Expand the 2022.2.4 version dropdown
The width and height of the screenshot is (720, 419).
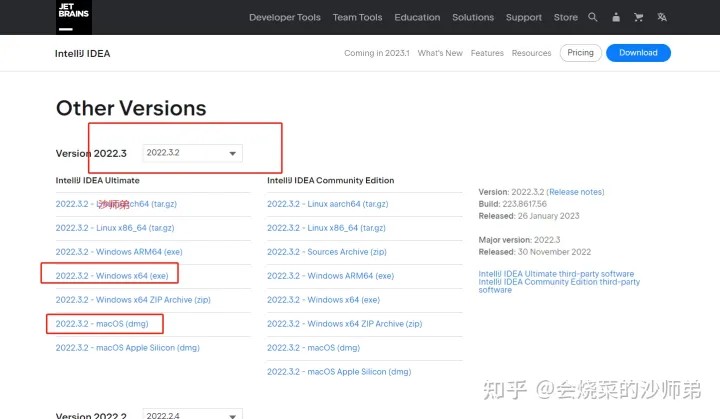pyautogui.click(x=193, y=414)
